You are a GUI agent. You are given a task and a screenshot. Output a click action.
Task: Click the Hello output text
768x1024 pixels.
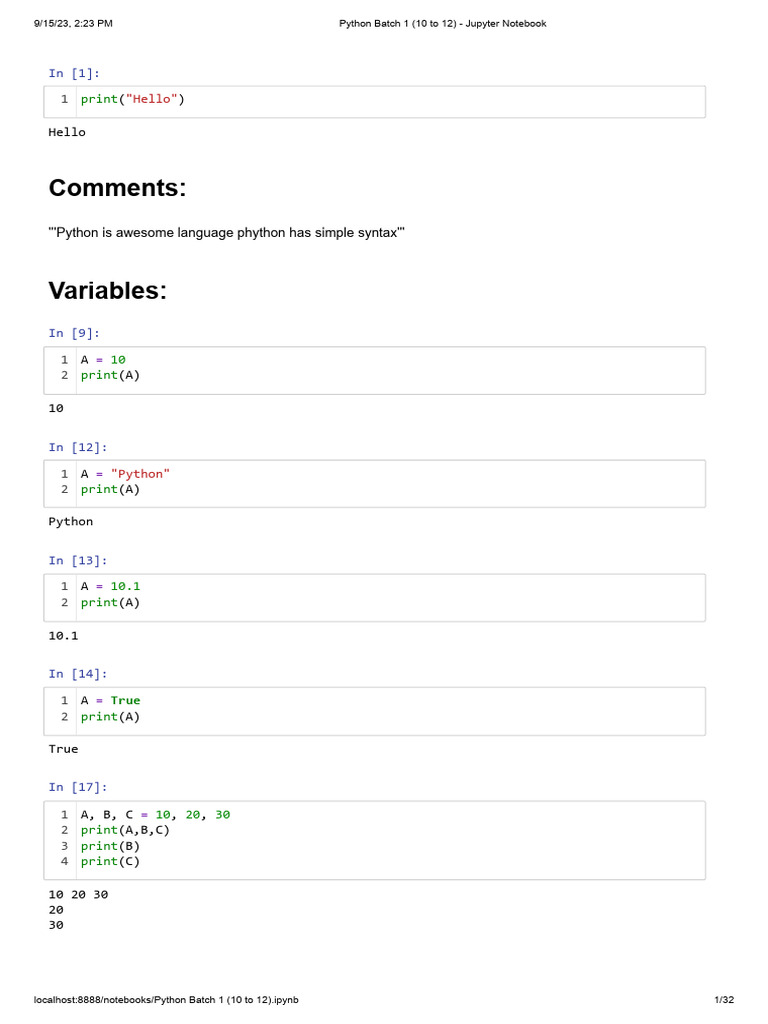point(67,132)
